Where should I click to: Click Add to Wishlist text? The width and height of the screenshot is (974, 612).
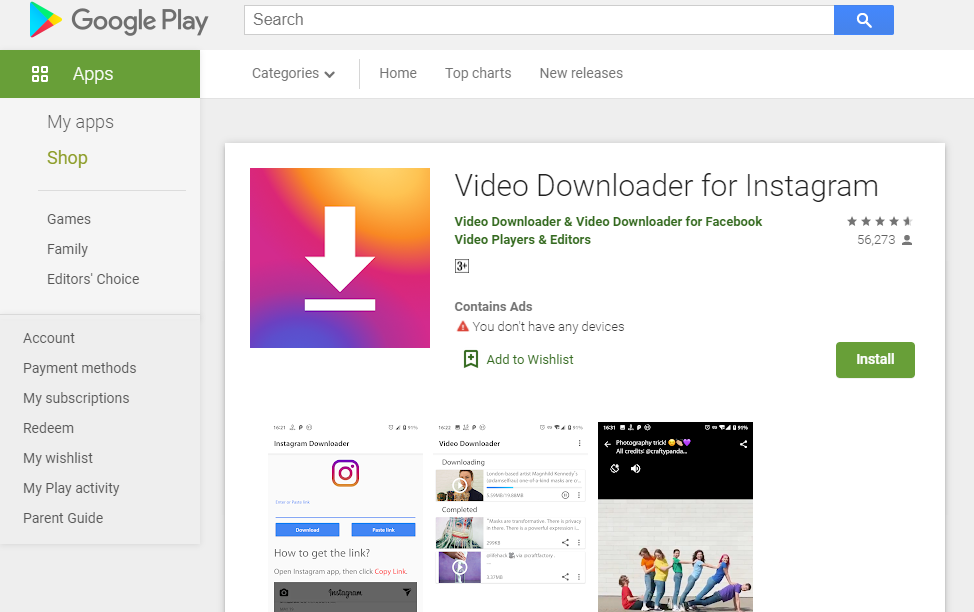coord(530,360)
